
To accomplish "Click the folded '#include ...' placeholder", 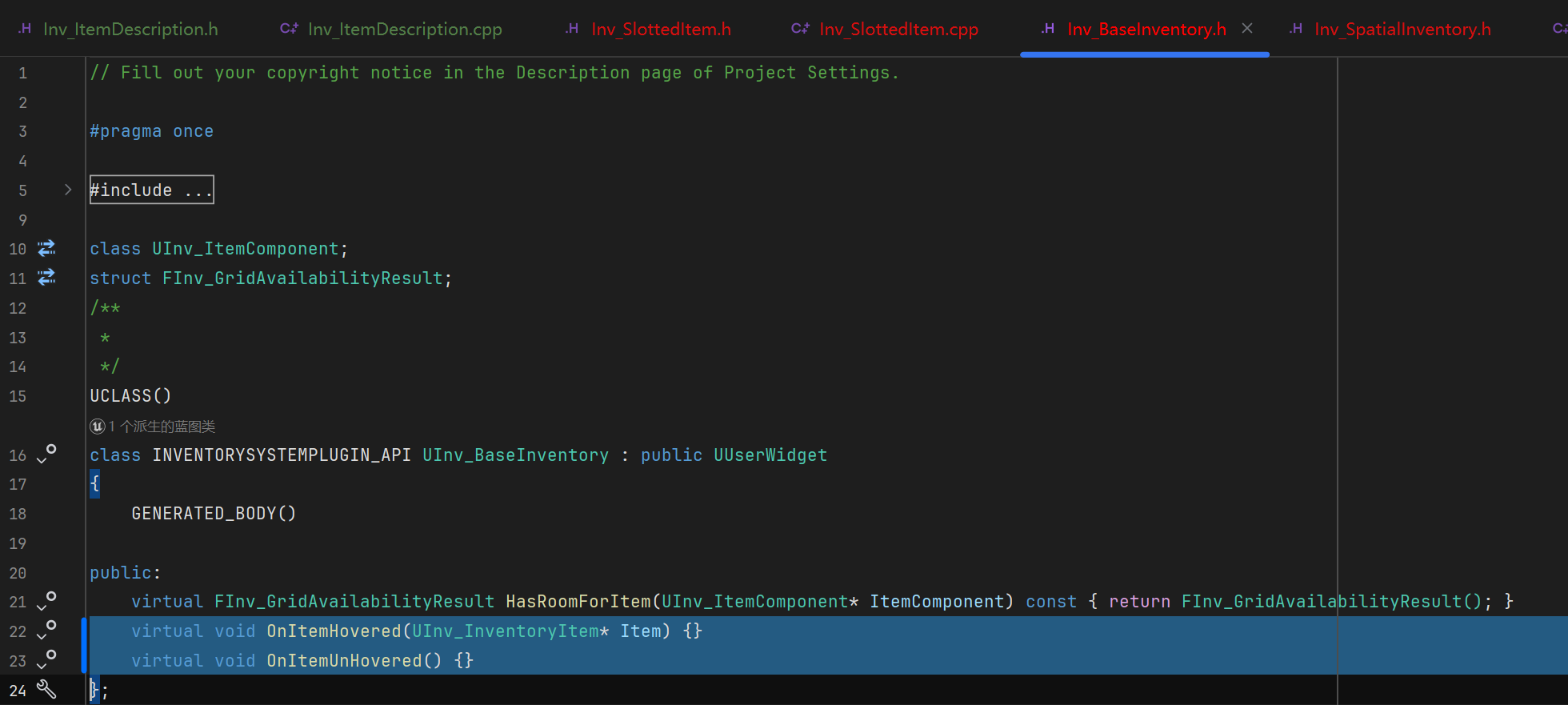I will [x=152, y=190].
